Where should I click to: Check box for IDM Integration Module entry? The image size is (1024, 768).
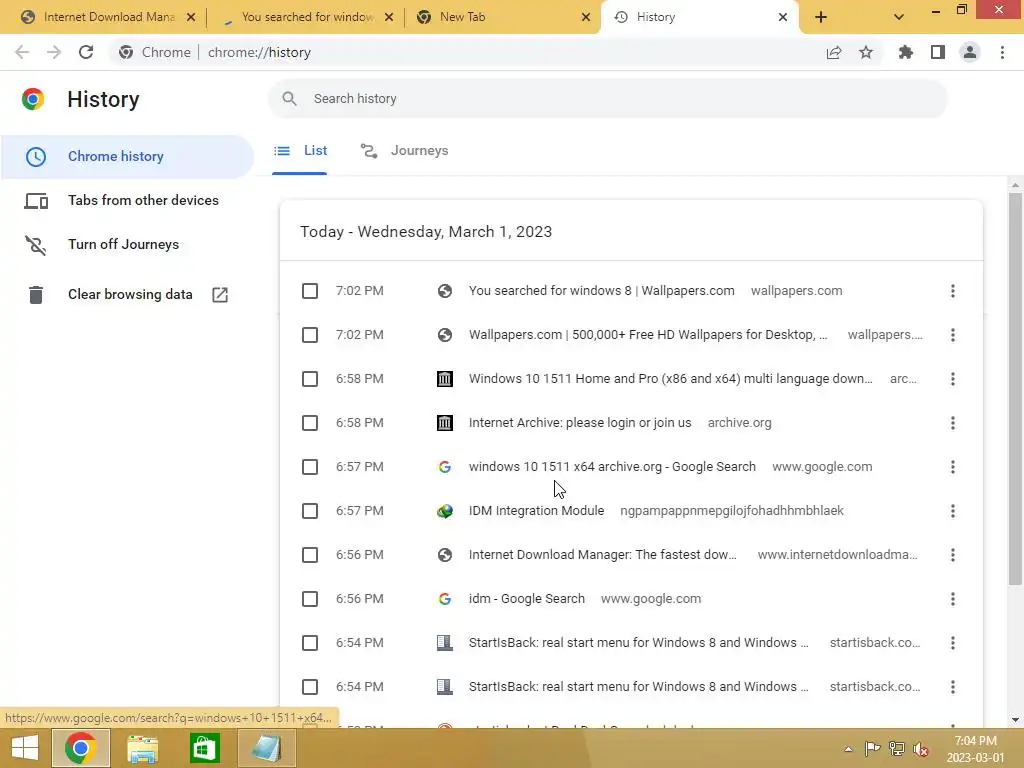pos(310,511)
